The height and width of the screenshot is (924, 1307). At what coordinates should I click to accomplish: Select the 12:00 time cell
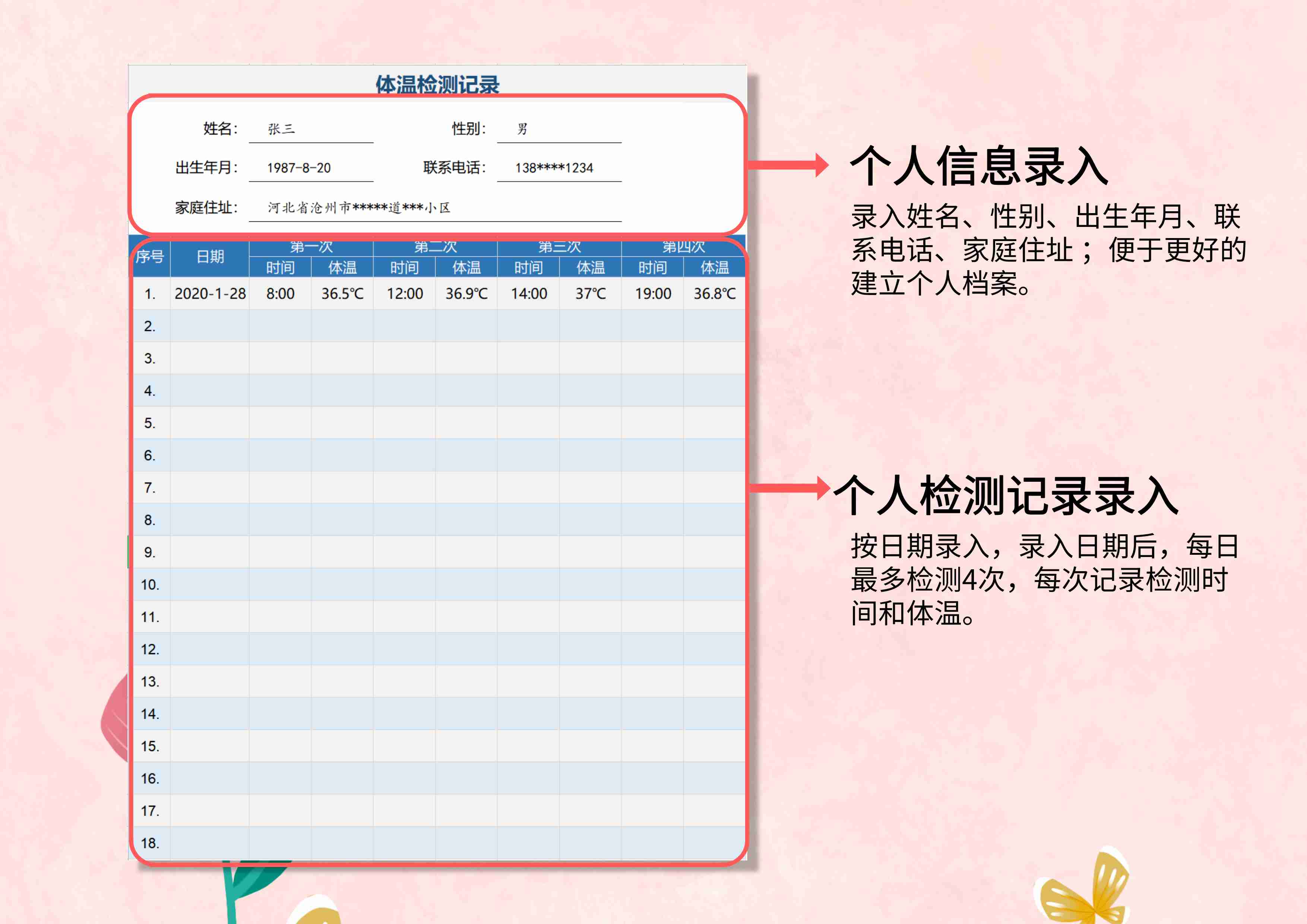click(405, 294)
